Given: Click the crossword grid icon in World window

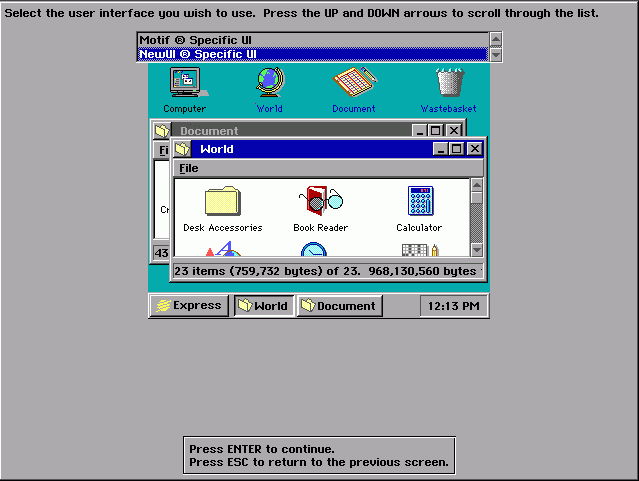Looking at the screenshot, I should click(420, 250).
